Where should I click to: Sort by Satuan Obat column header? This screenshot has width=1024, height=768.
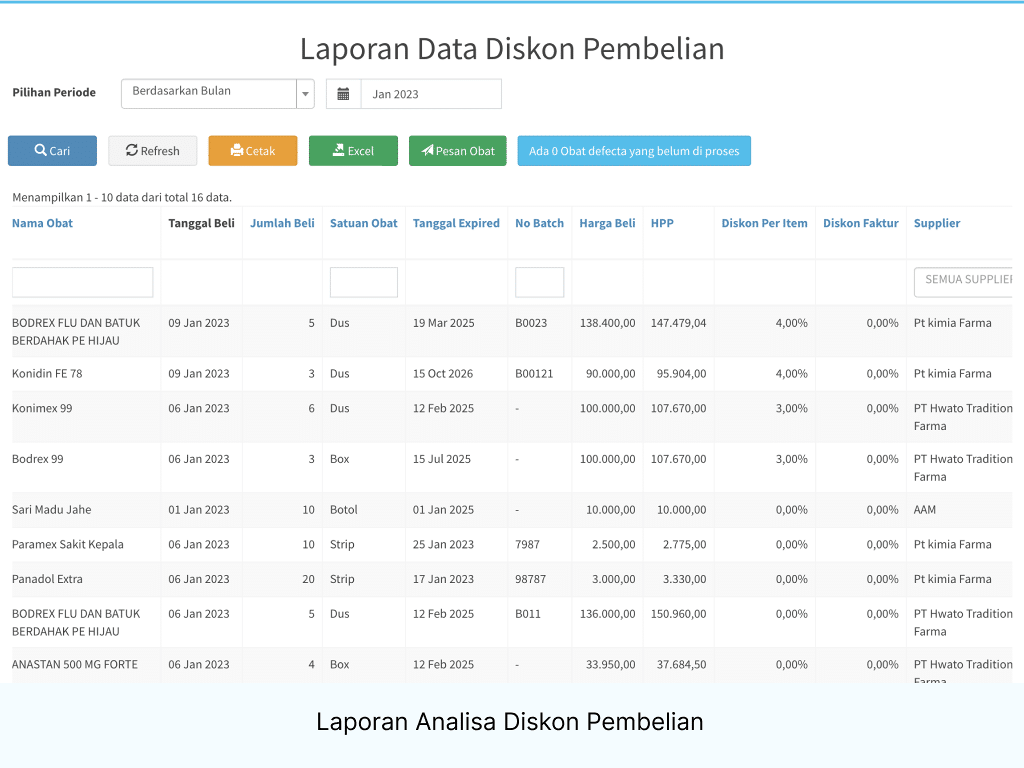click(364, 223)
